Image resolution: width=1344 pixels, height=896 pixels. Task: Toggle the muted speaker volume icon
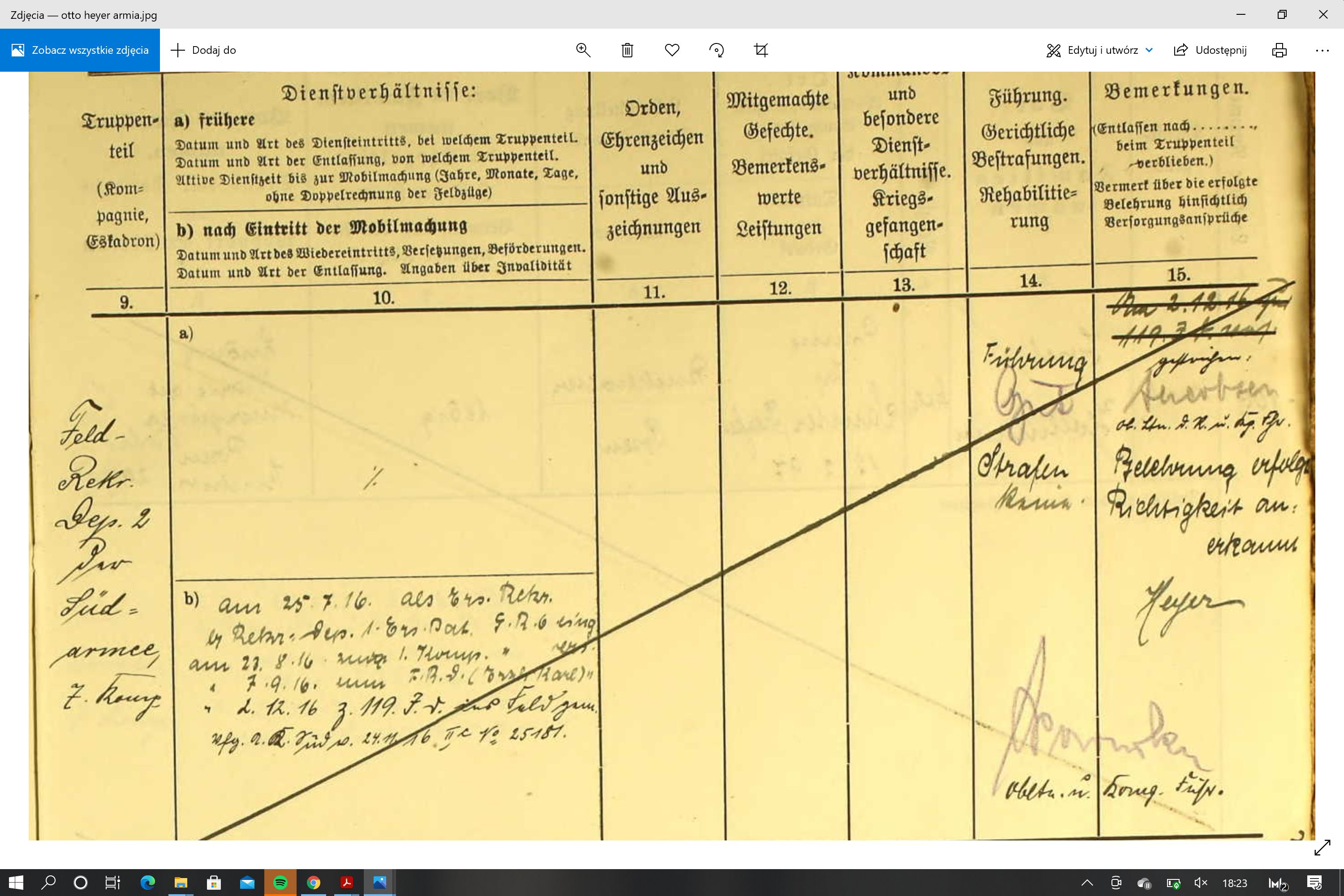click(x=1201, y=883)
